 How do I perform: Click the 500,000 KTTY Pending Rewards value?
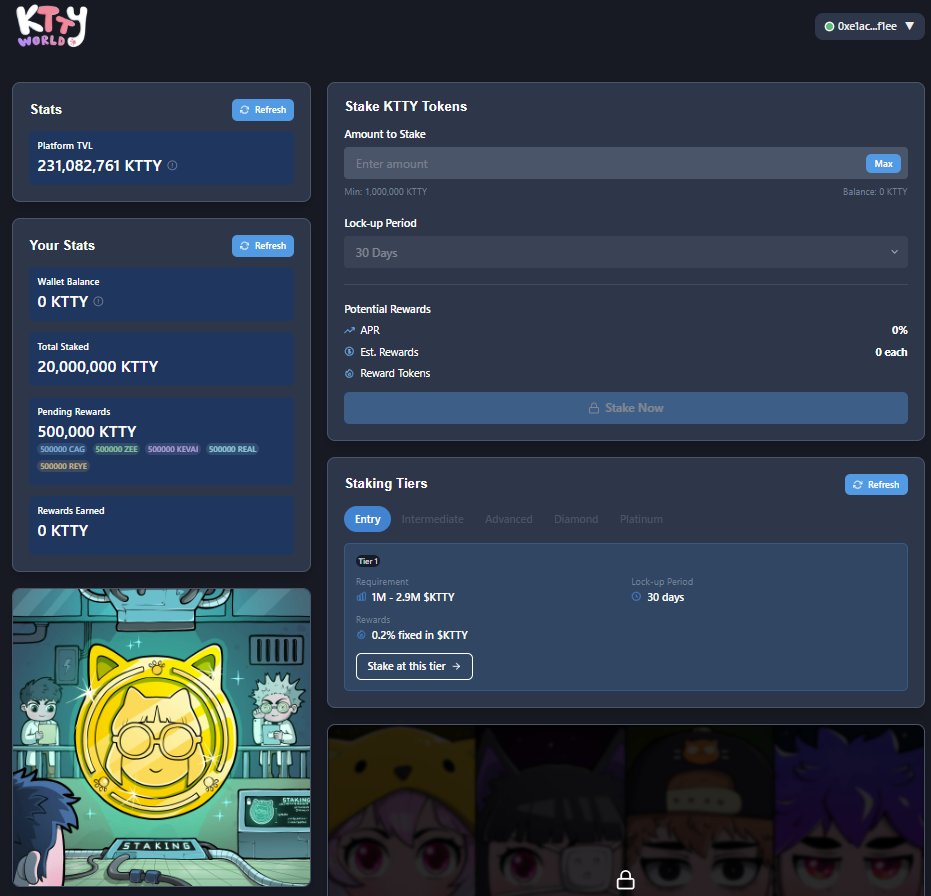(87, 431)
